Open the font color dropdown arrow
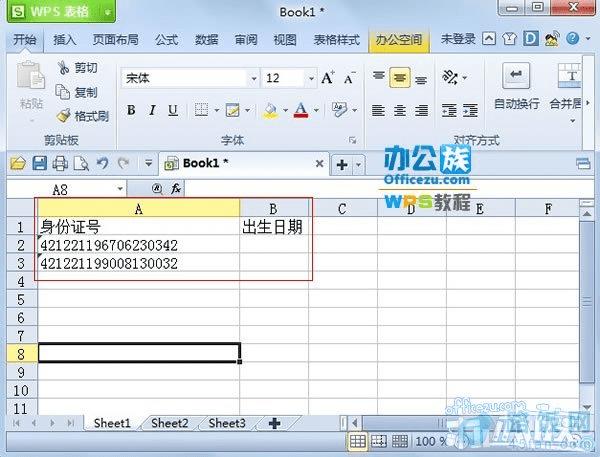Image resolution: width=600 pixels, height=457 pixels. (x=316, y=111)
